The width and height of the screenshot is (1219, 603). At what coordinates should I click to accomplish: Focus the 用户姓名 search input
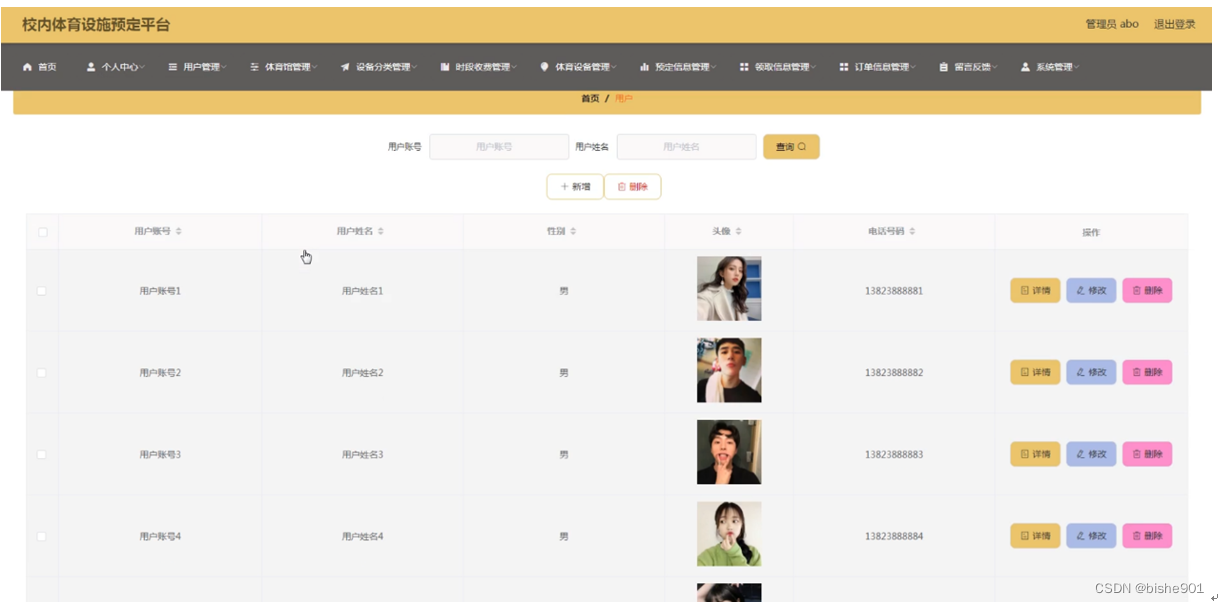pyautogui.click(x=686, y=147)
